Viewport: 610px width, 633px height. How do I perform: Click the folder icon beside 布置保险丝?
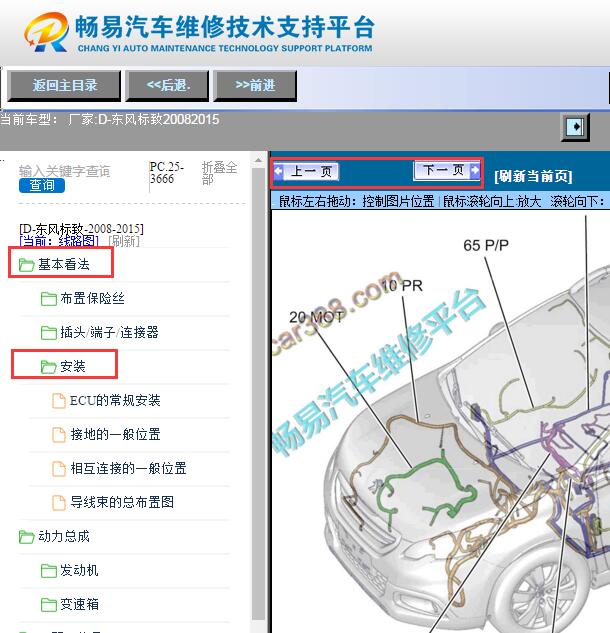click(x=49, y=299)
